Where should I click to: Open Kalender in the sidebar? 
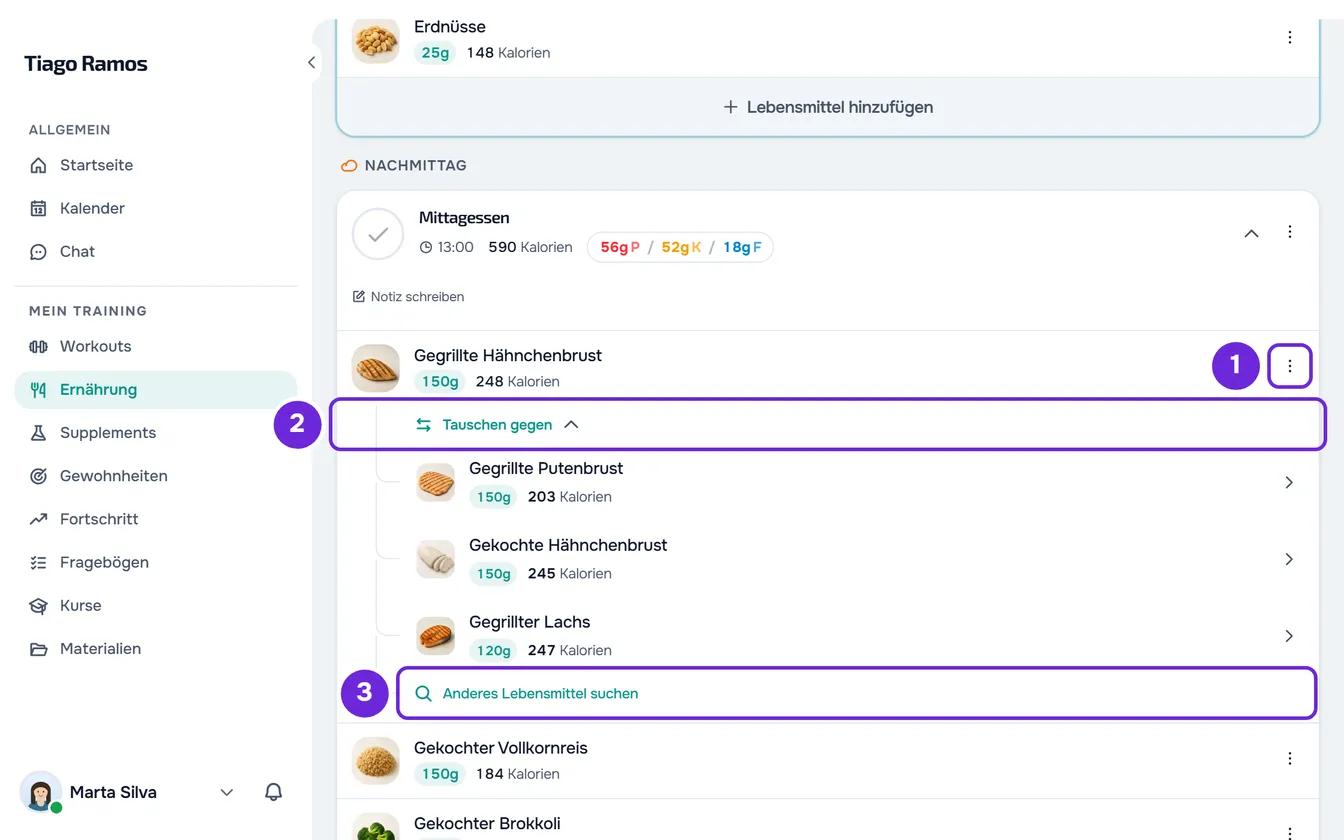156,208
